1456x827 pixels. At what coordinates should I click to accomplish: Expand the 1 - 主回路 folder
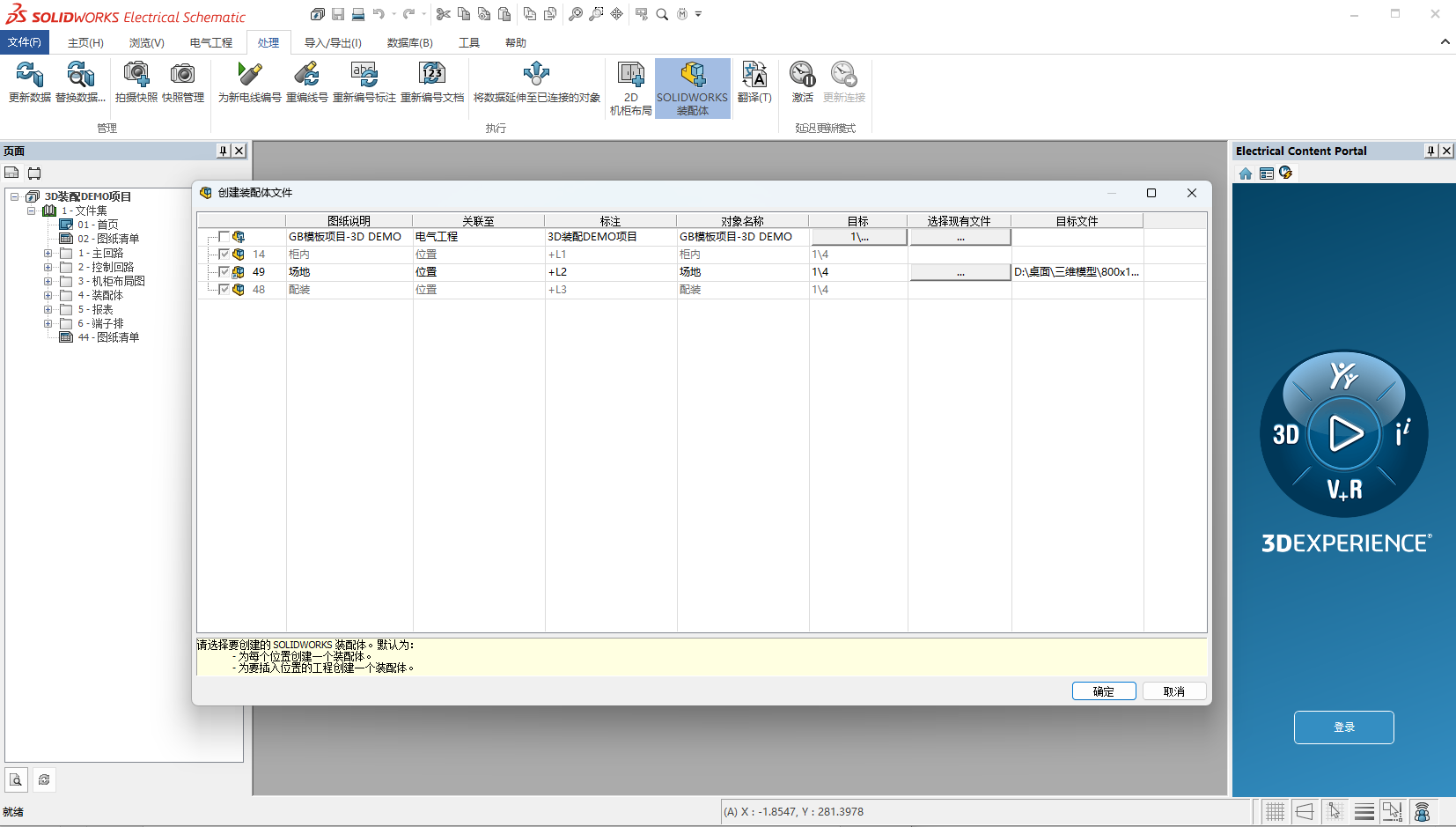coord(48,253)
